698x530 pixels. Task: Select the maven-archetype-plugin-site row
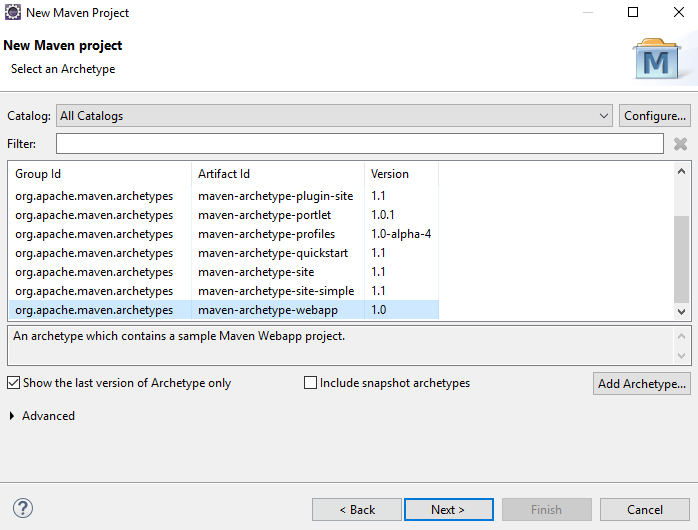point(223,196)
